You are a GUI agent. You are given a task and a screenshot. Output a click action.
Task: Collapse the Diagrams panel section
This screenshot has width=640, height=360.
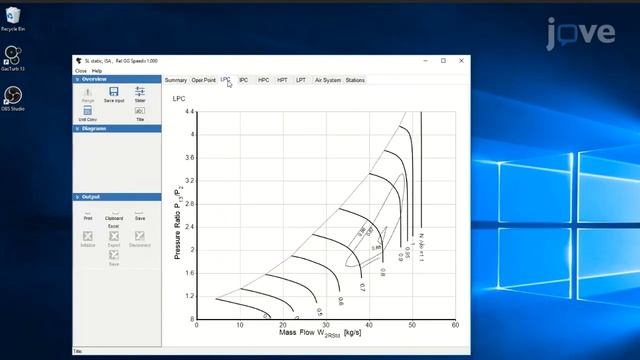click(x=77, y=129)
